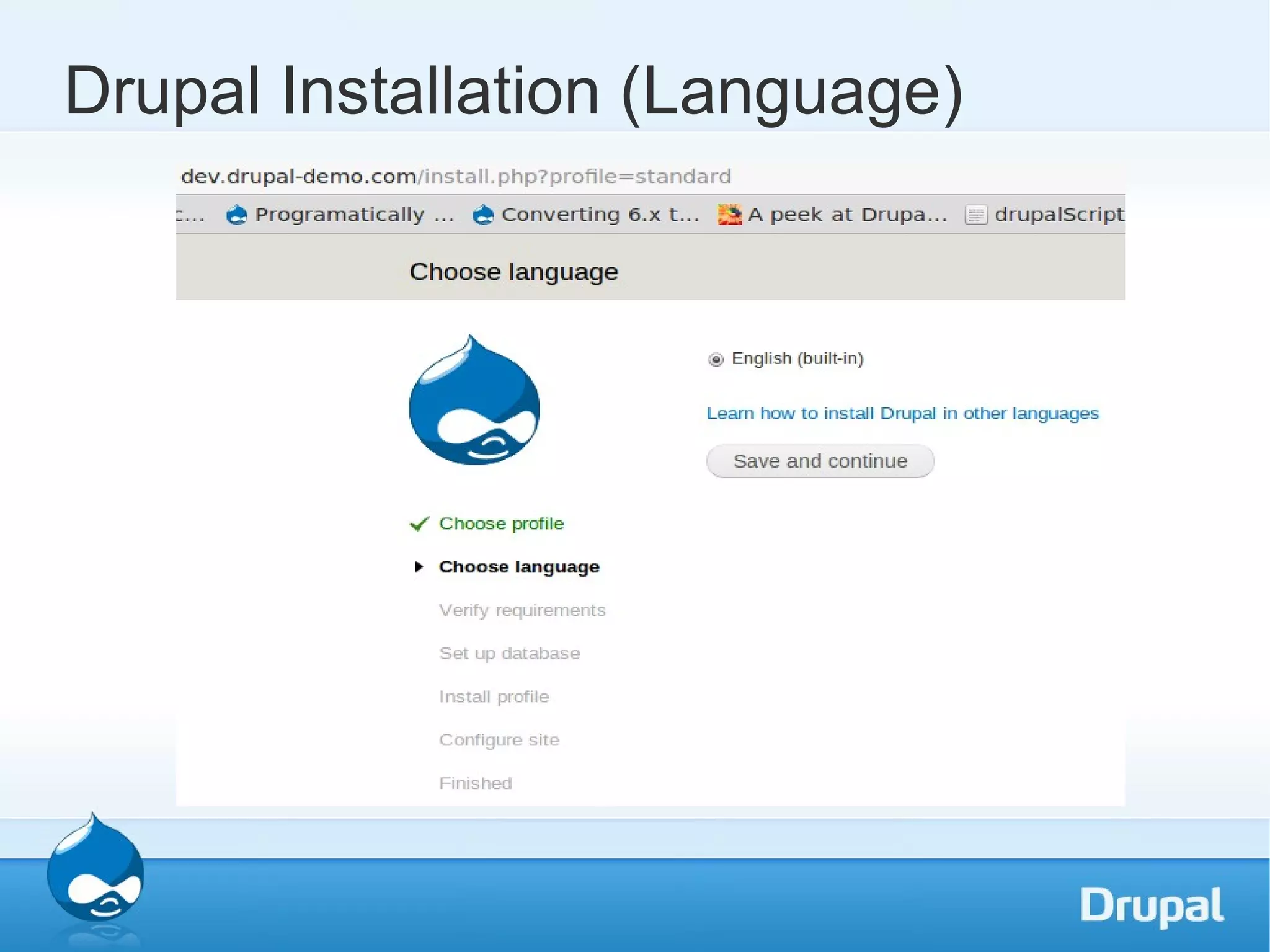Image resolution: width=1270 pixels, height=952 pixels.
Task: Select the Set up database step
Action: pyautogui.click(x=510, y=654)
